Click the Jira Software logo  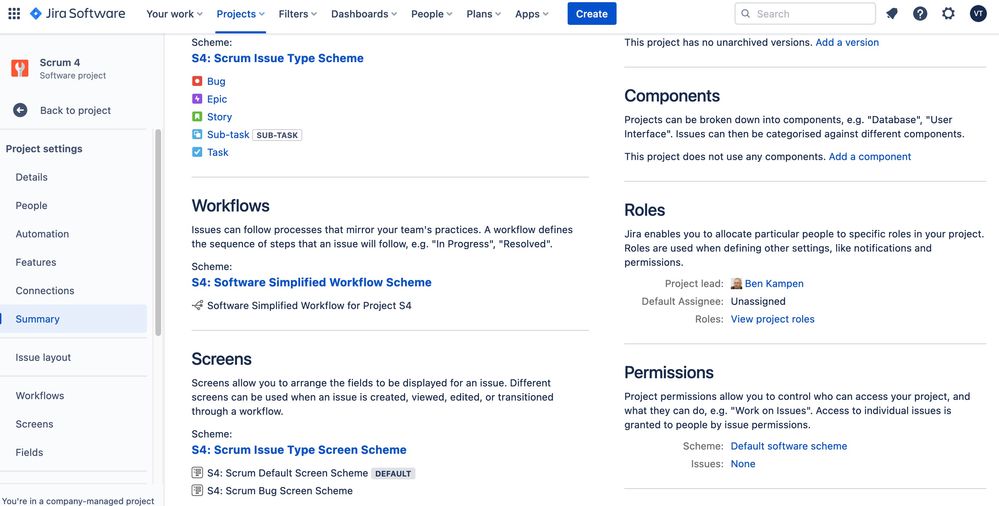tap(78, 13)
